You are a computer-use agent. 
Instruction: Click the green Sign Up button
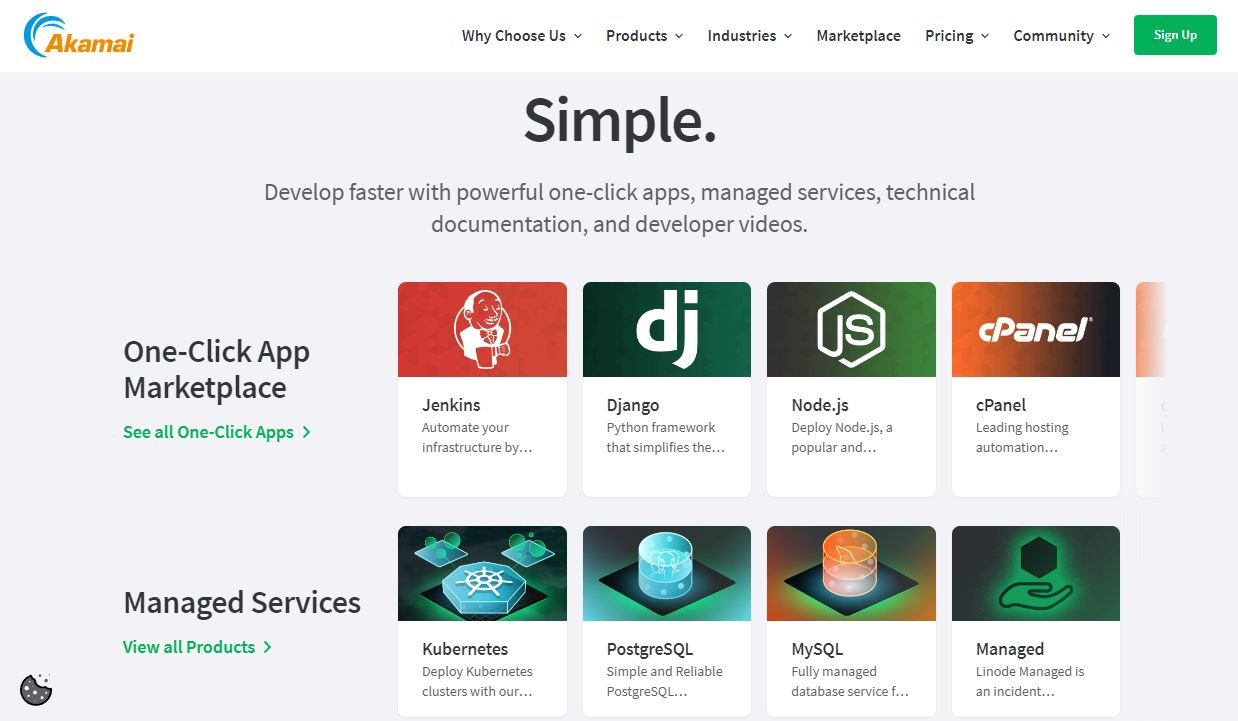1174,35
